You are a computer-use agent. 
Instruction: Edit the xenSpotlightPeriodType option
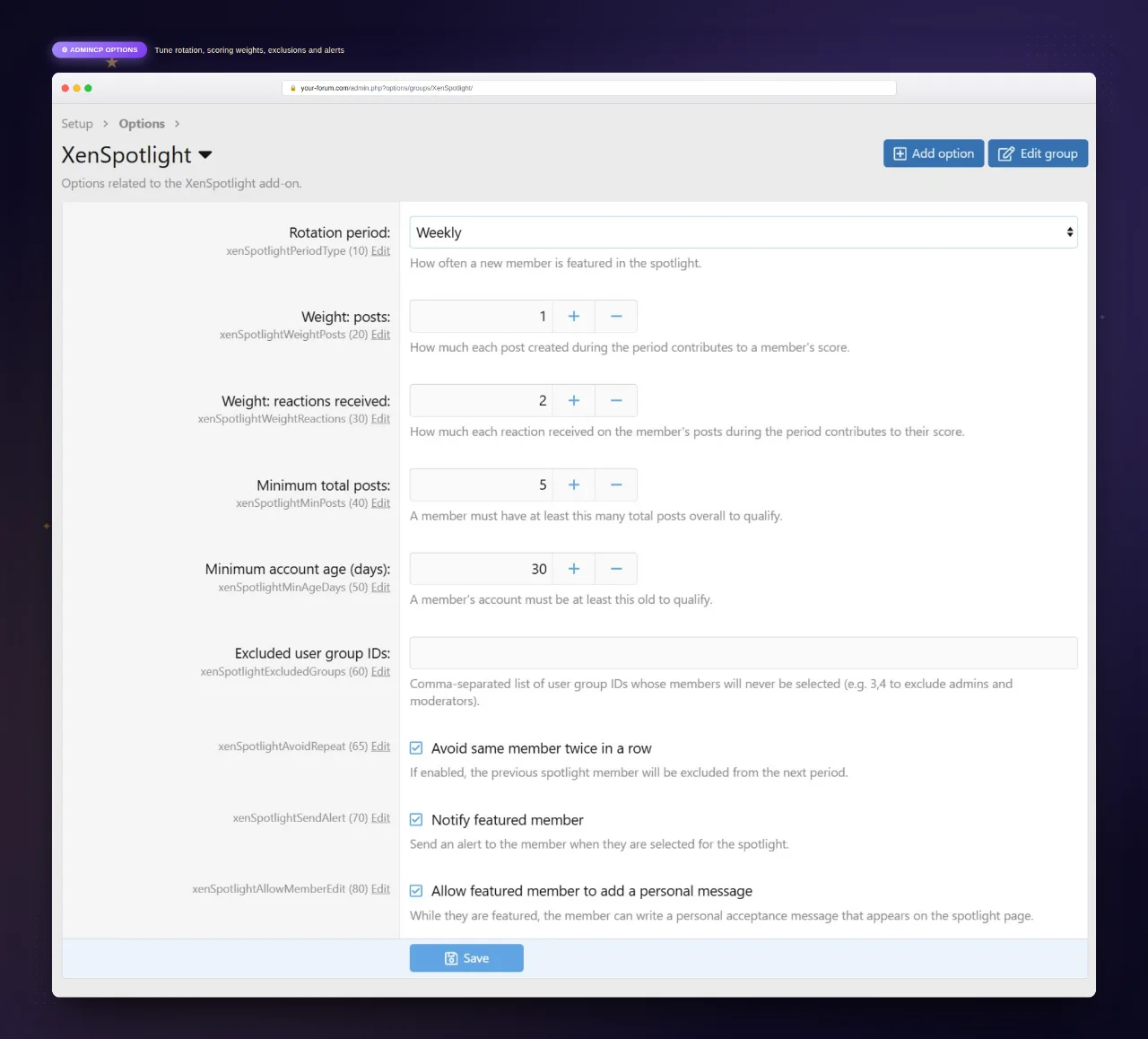(380, 251)
